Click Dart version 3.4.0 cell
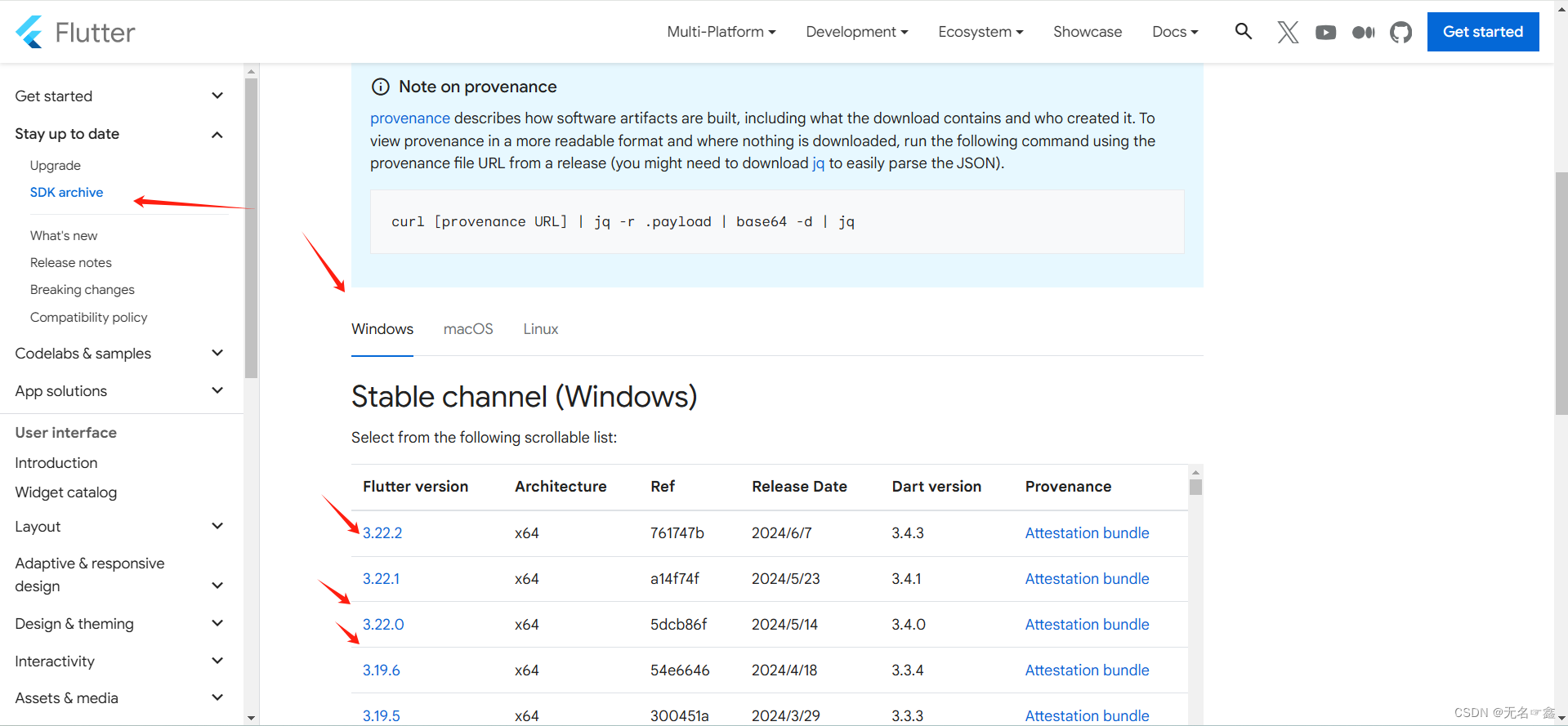1568x726 pixels. [x=909, y=625]
